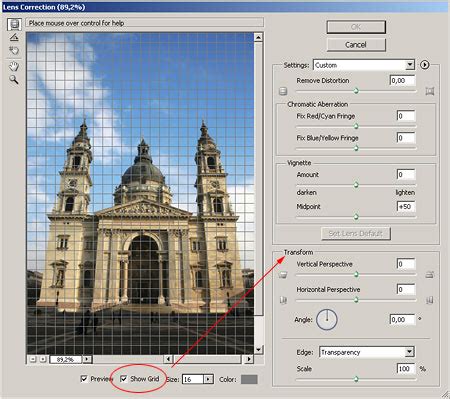
Task: Click the Midpoint value field
Action: [x=406, y=206]
